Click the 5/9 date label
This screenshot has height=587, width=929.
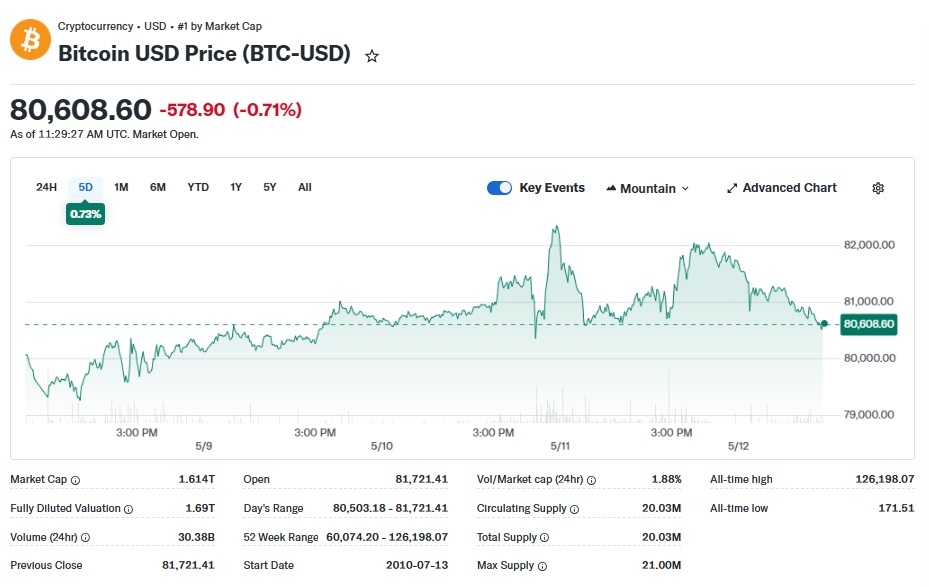pos(204,446)
